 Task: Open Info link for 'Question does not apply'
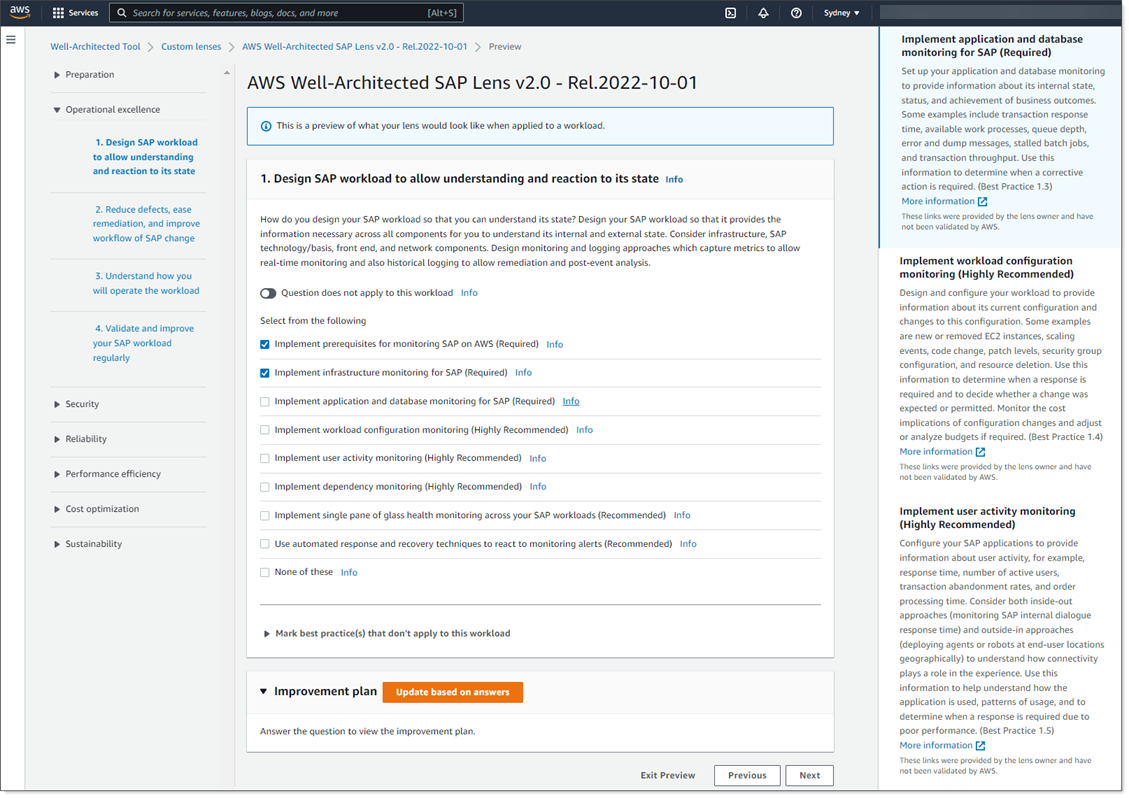[x=469, y=293]
